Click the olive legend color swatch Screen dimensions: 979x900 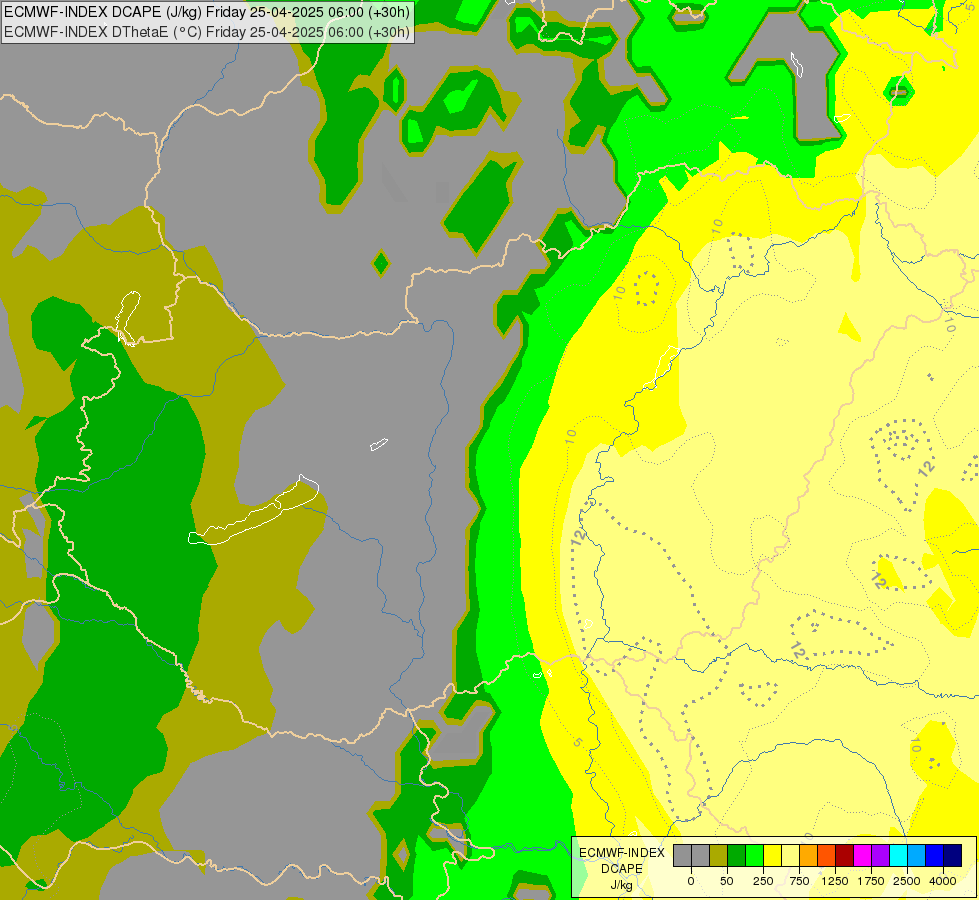[x=719, y=856]
